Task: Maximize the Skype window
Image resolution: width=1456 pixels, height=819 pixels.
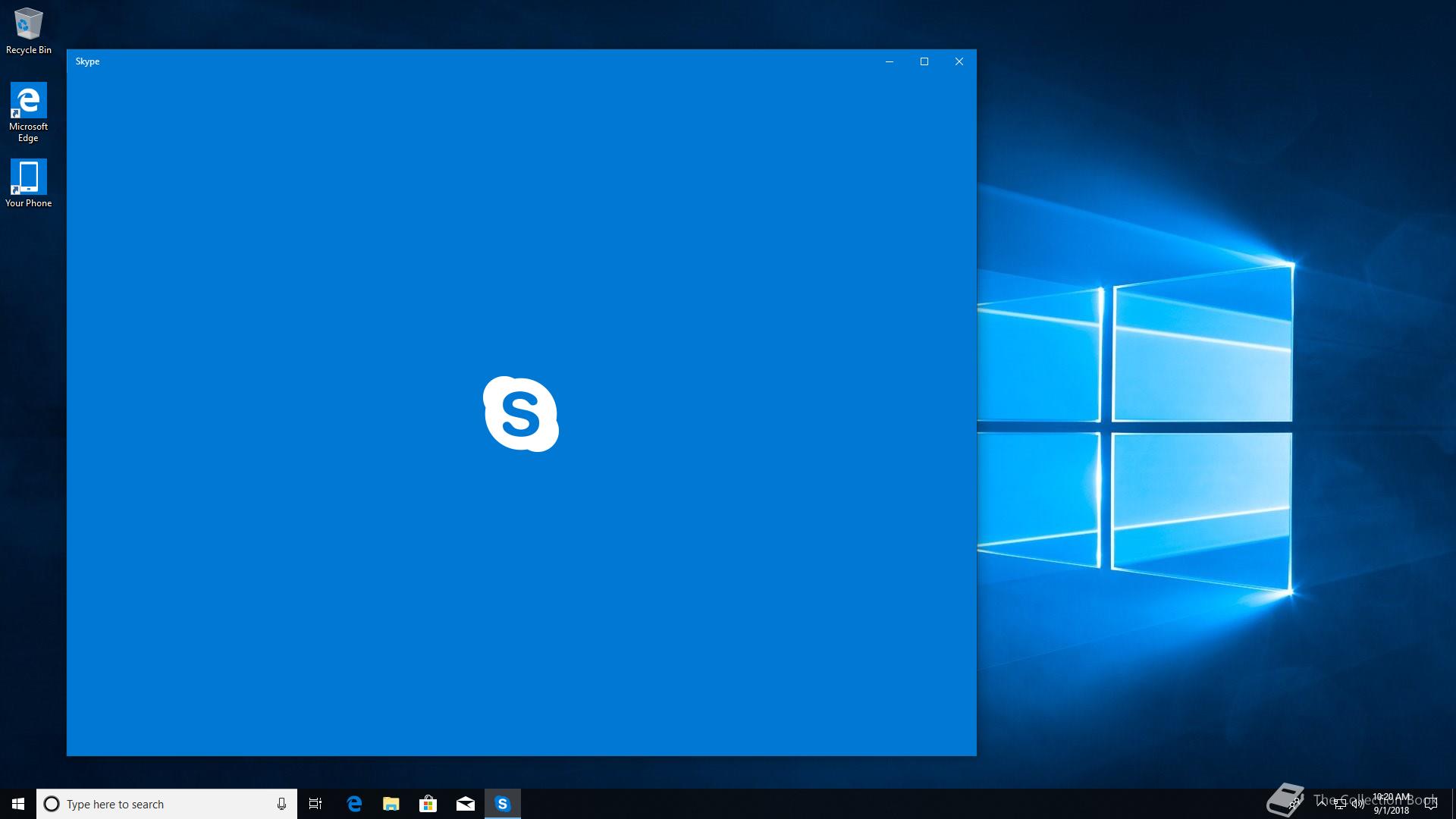Action: click(x=924, y=61)
